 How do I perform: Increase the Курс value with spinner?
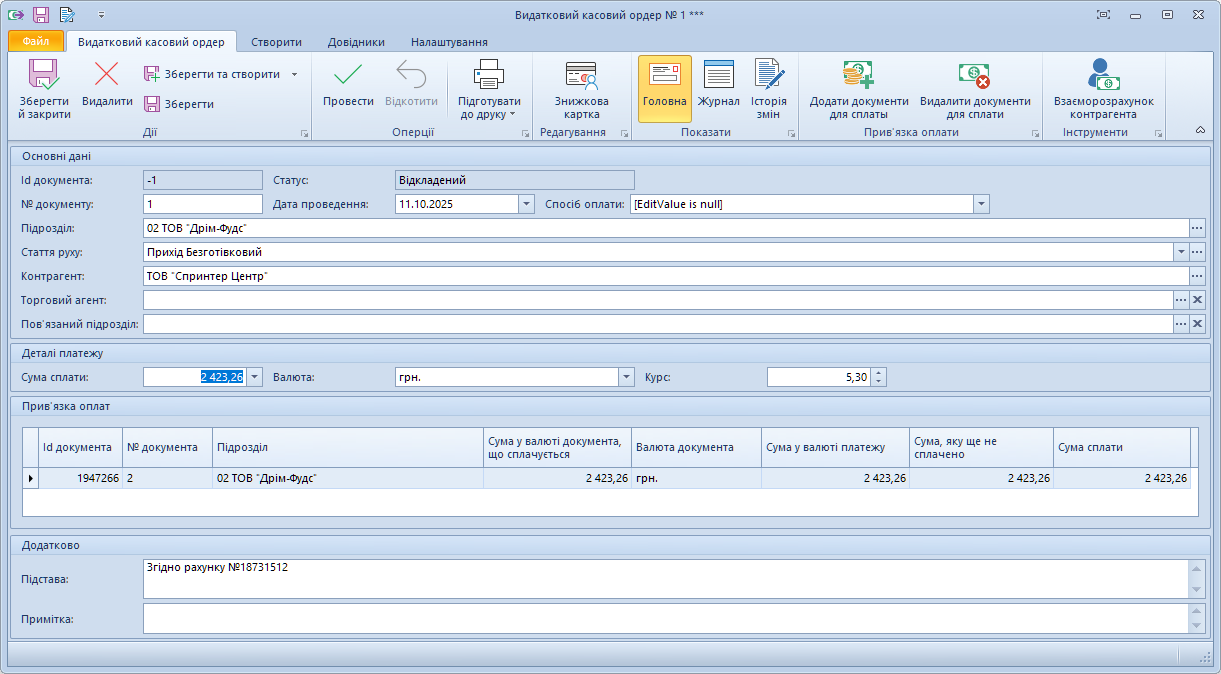point(878,372)
